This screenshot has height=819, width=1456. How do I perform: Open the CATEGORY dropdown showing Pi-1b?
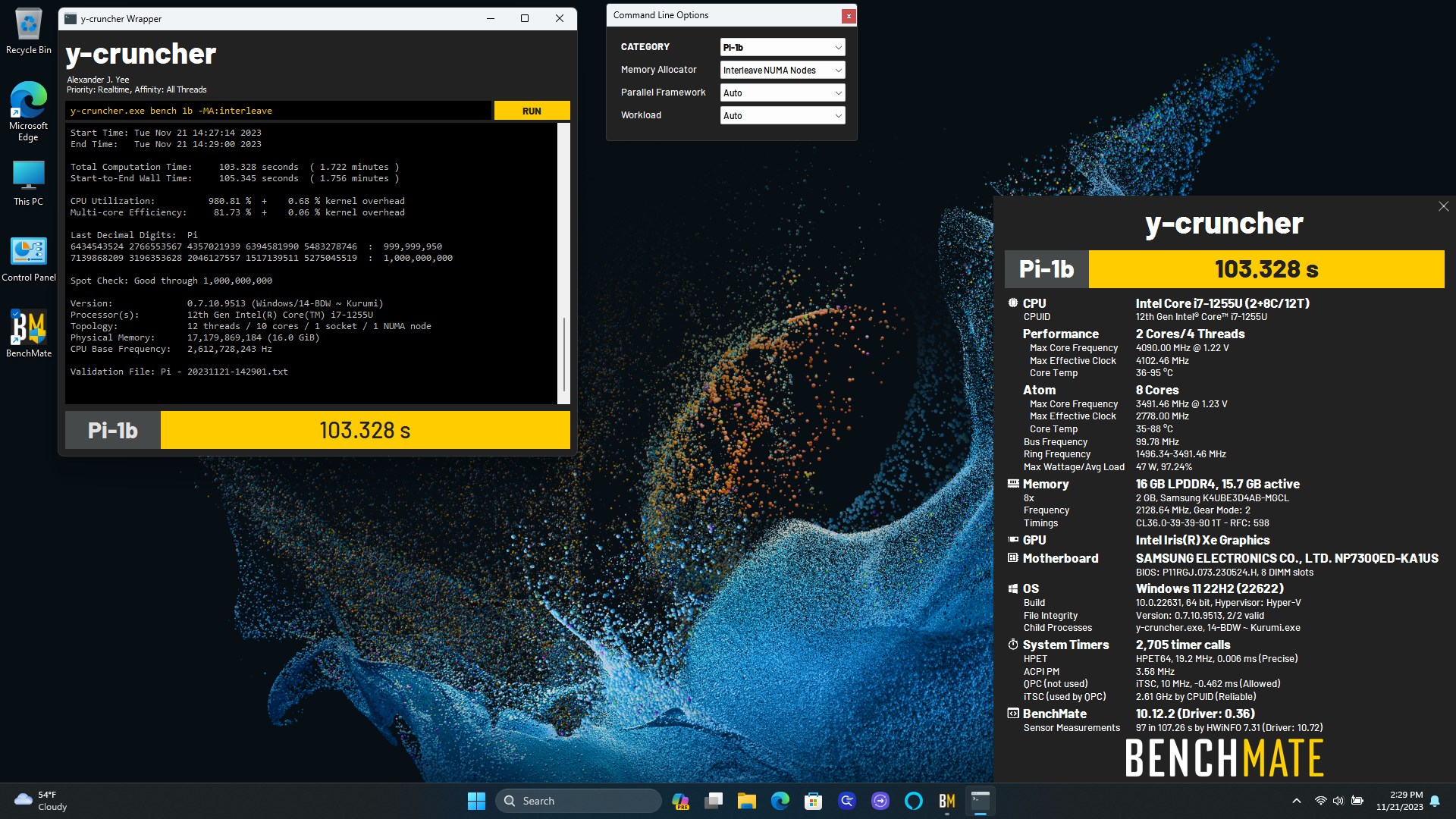pyautogui.click(x=782, y=47)
